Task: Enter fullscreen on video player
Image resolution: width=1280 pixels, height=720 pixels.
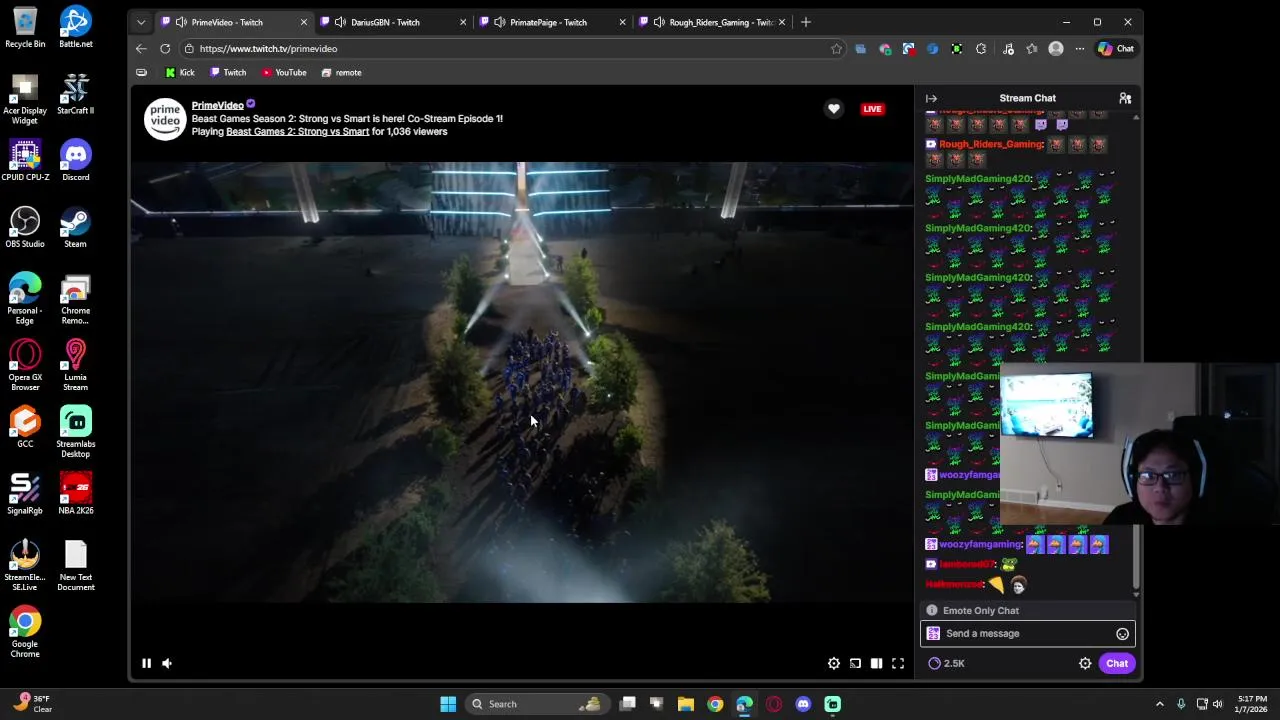Action: tap(898, 663)
